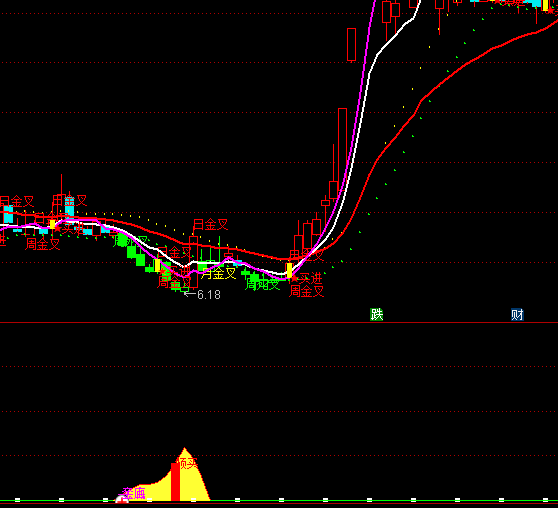
Task: Click the 顶买 label in indicator panel
Action: coord(188,463)
